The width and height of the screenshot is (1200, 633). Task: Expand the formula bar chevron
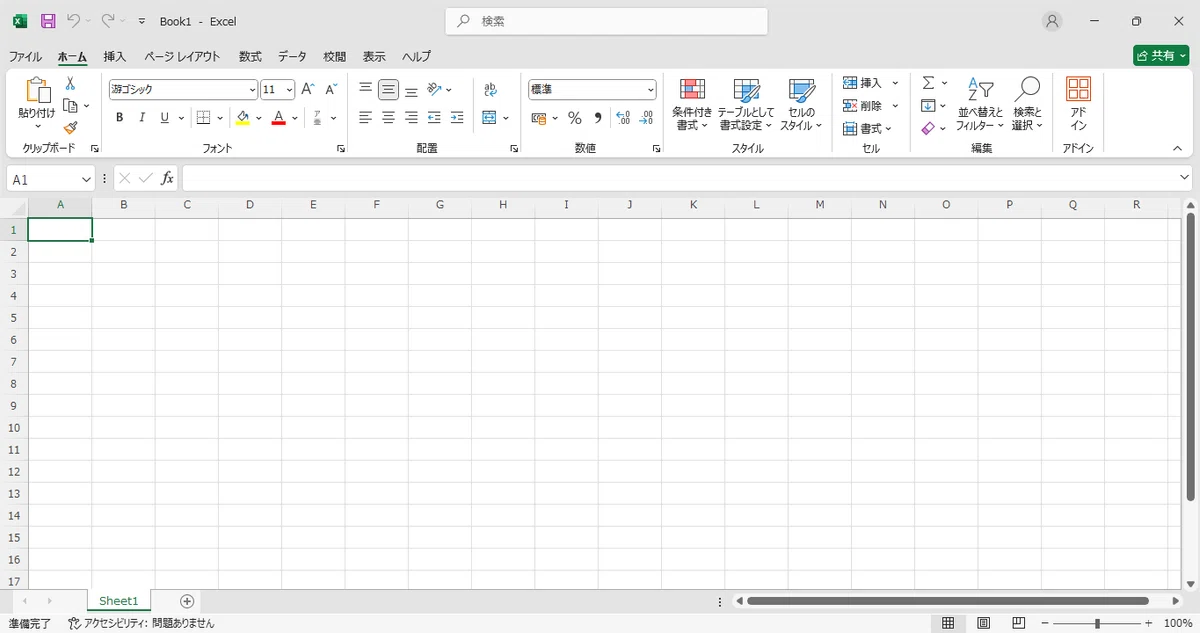point(1185,178)
